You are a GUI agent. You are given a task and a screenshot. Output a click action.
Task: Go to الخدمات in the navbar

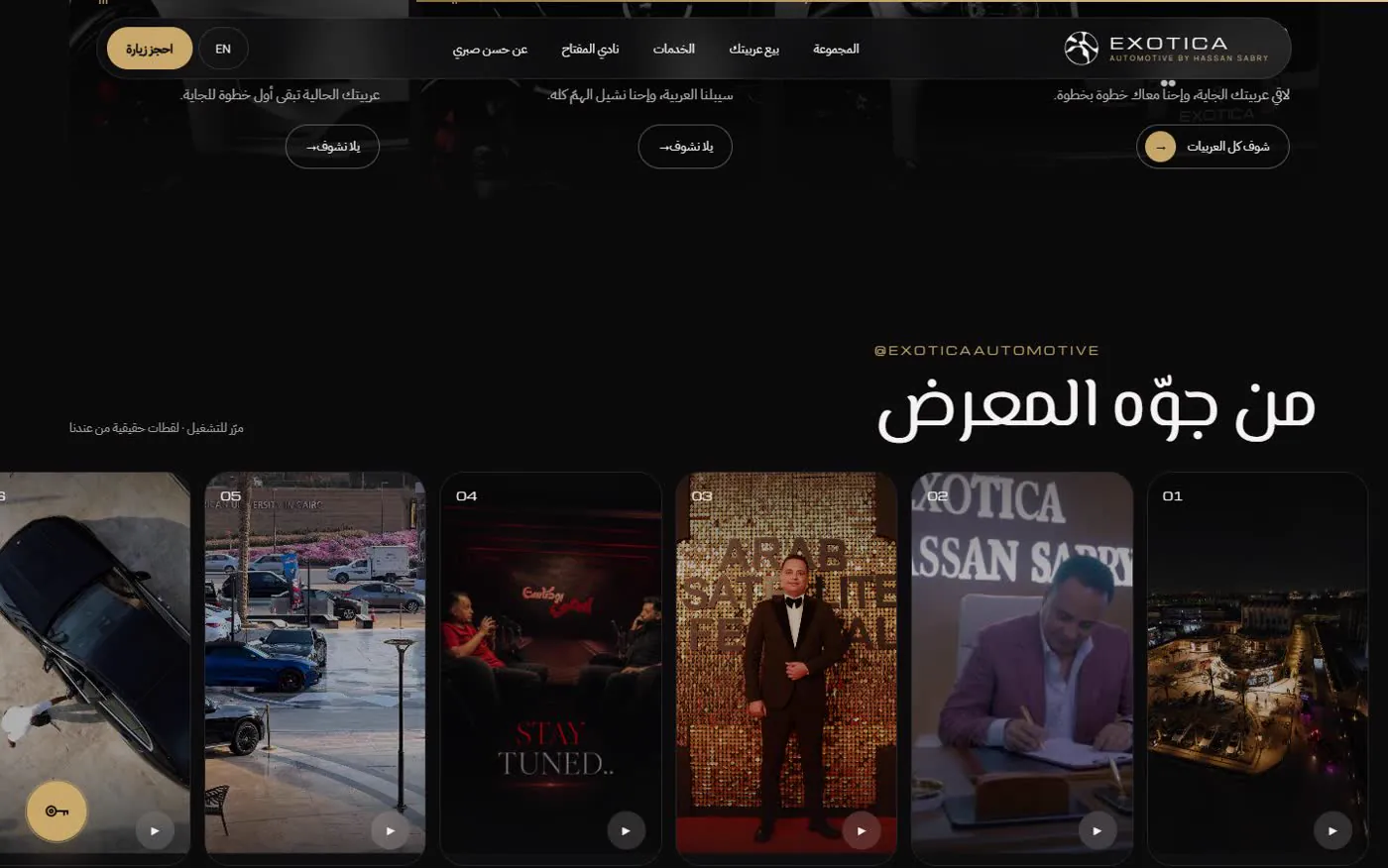click(673, 49)
